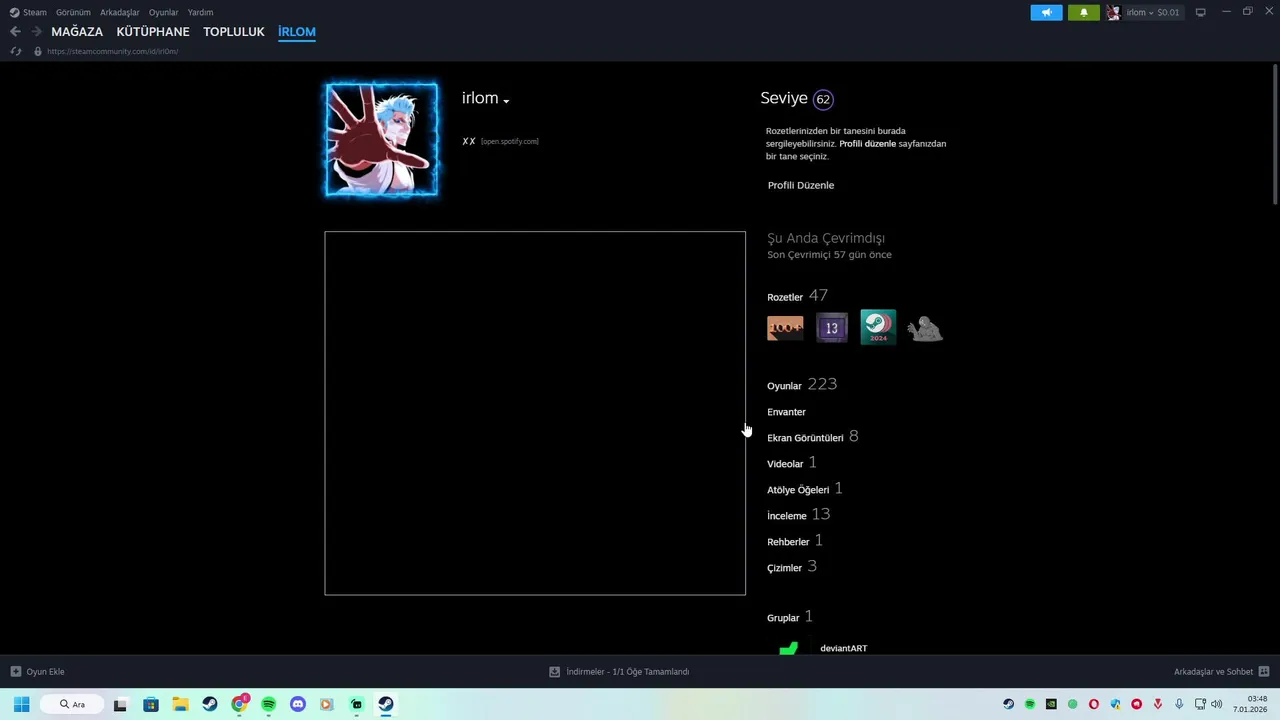1280x720 pixels.
Task: Open volume control in system tray
Action: coord(1217,704)
